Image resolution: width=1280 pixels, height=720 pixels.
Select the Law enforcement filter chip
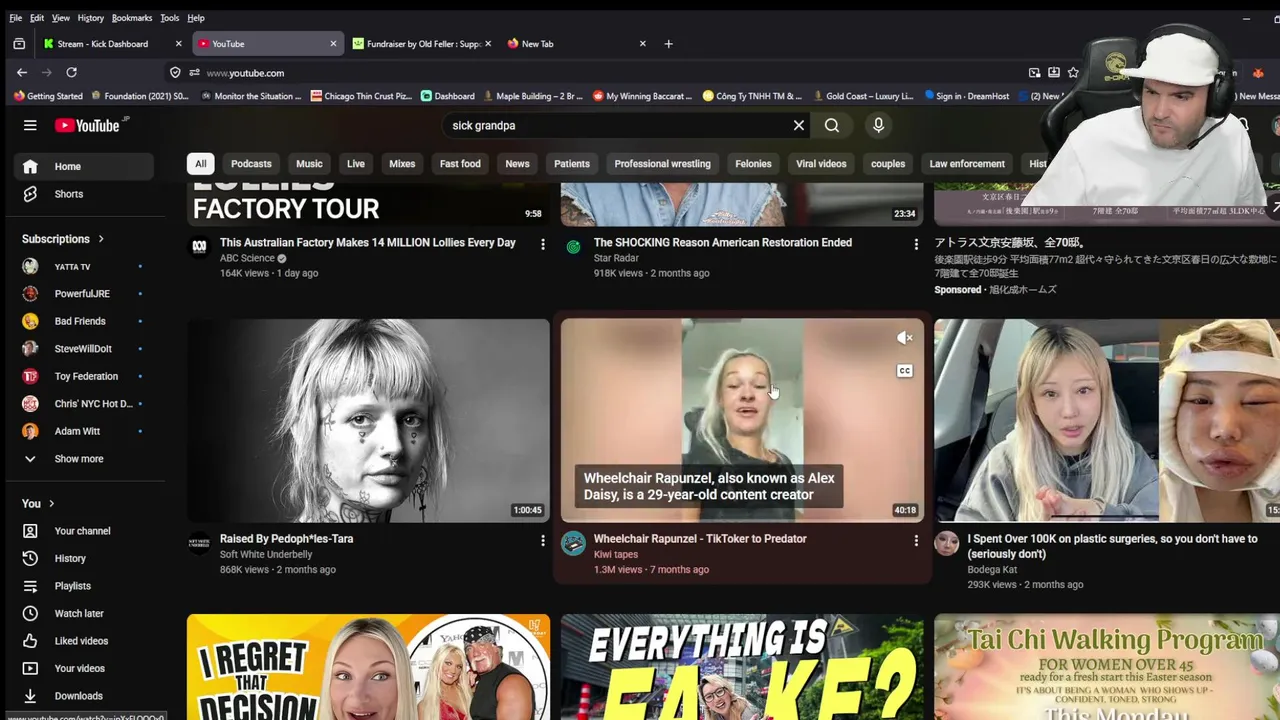pyautogui.click(x=967, y=164)
